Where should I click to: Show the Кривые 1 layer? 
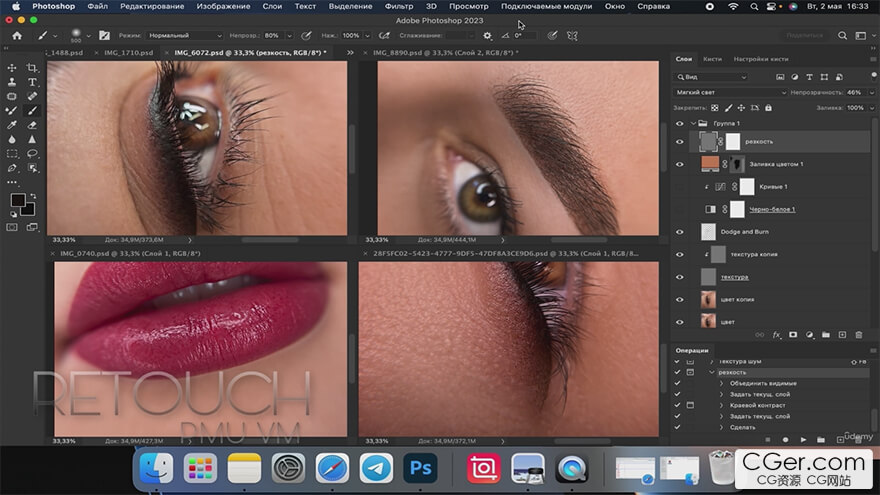click(680, 187)
